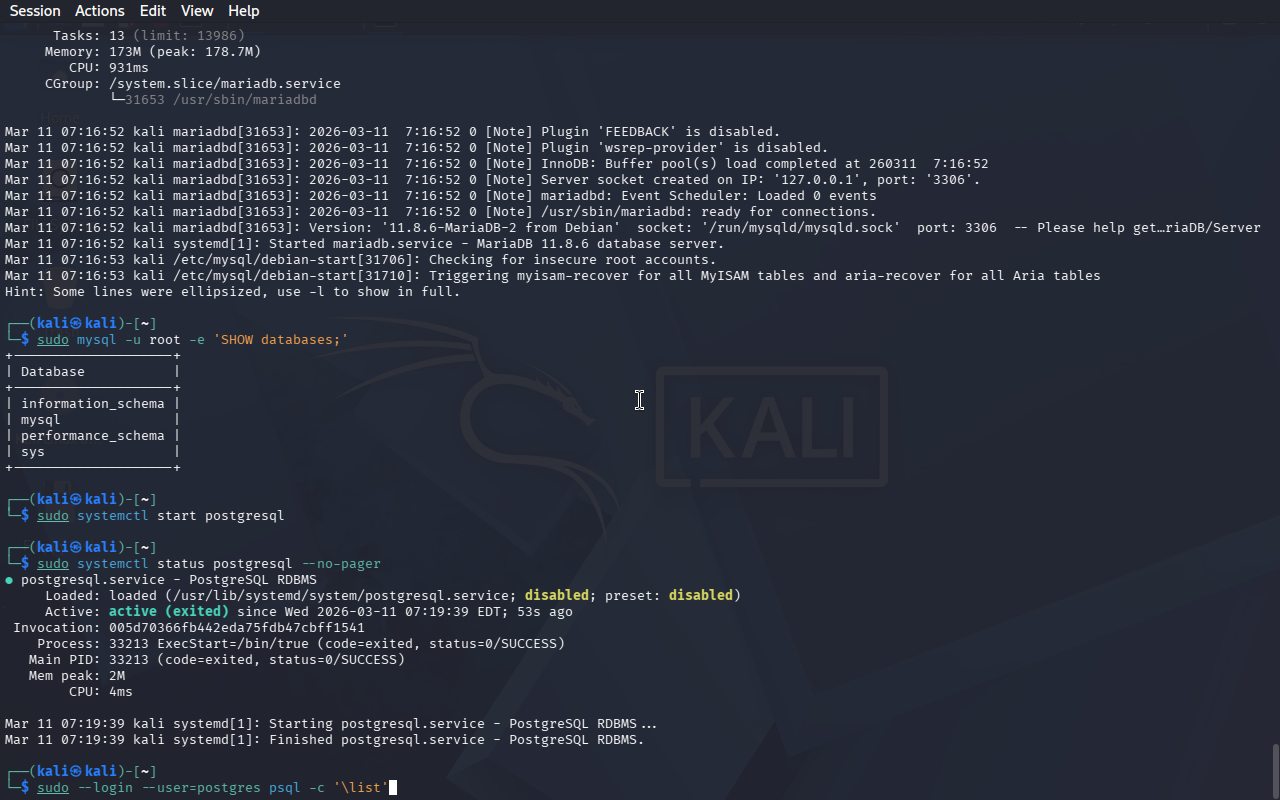This screenshot has width=1280, height=800.
Task: Click the performance_schema database entry
Action: [92, 436]
